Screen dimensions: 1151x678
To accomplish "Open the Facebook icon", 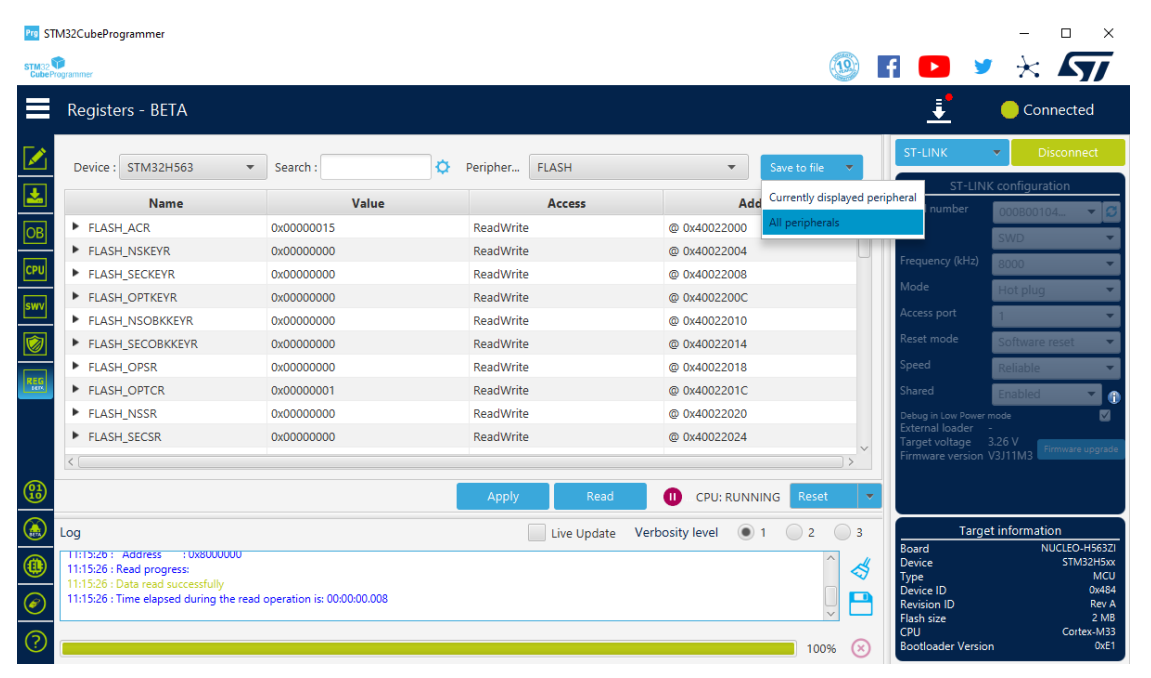I will coord(889,67).
